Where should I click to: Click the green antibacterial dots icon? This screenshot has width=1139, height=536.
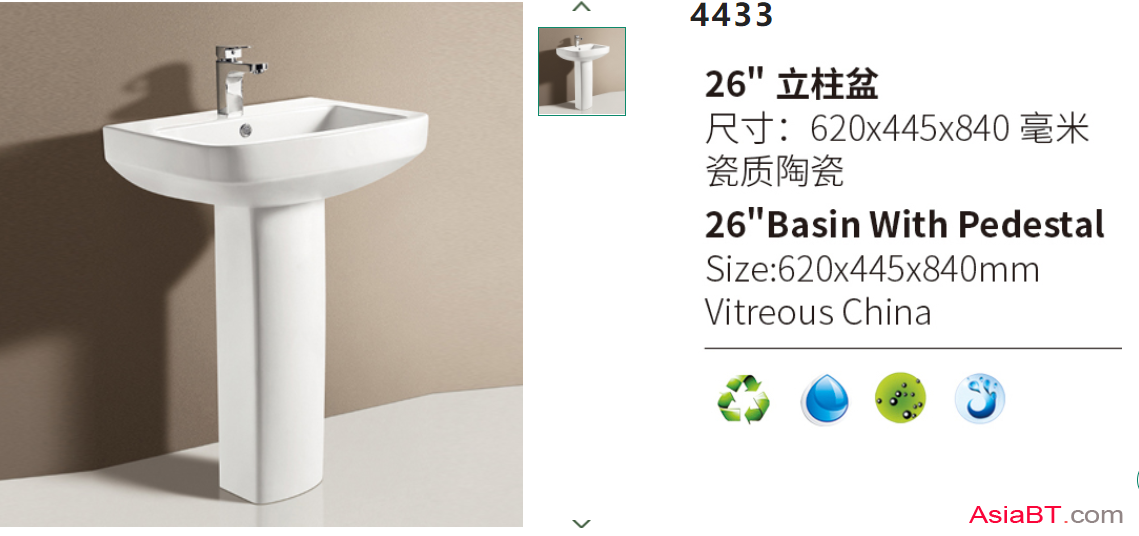click(901, 399)
